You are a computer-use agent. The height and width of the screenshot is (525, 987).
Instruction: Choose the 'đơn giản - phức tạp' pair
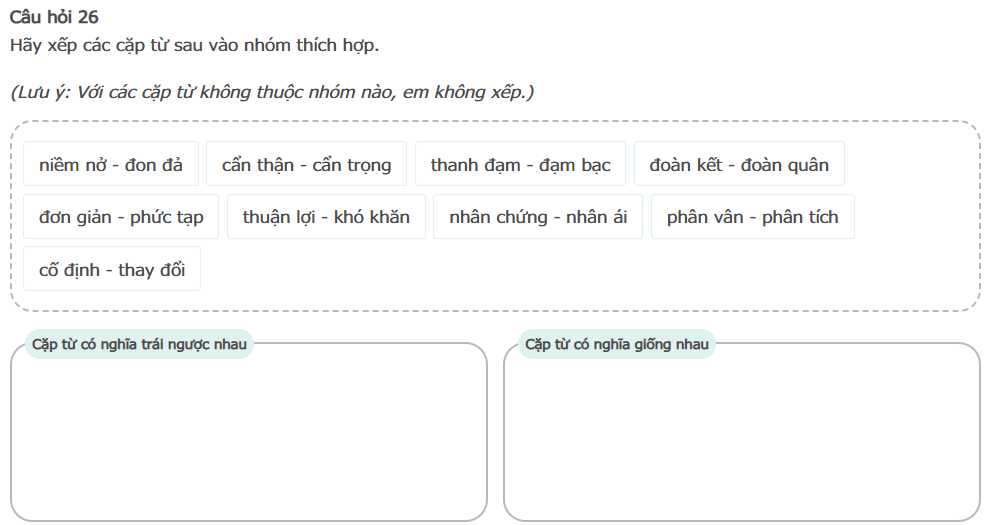click(x=121, y=217)
